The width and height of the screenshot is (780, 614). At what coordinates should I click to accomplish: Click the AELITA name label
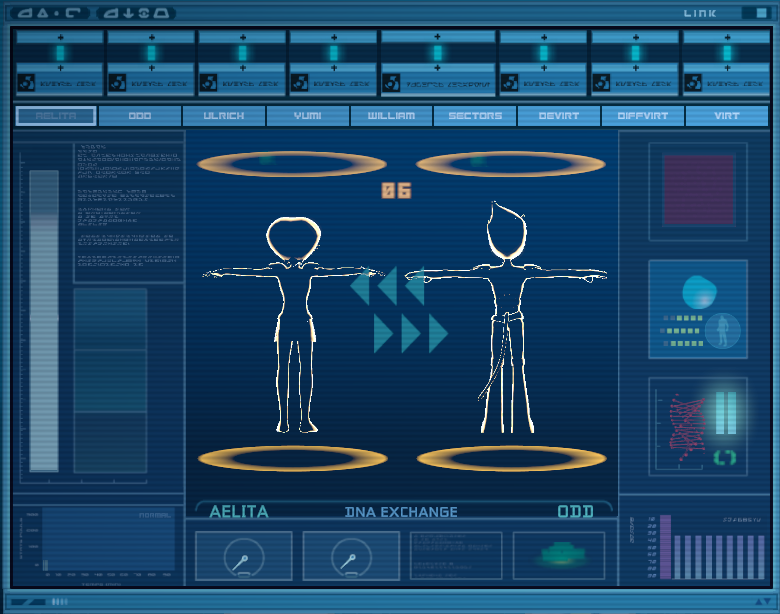[x=239, y=512]
